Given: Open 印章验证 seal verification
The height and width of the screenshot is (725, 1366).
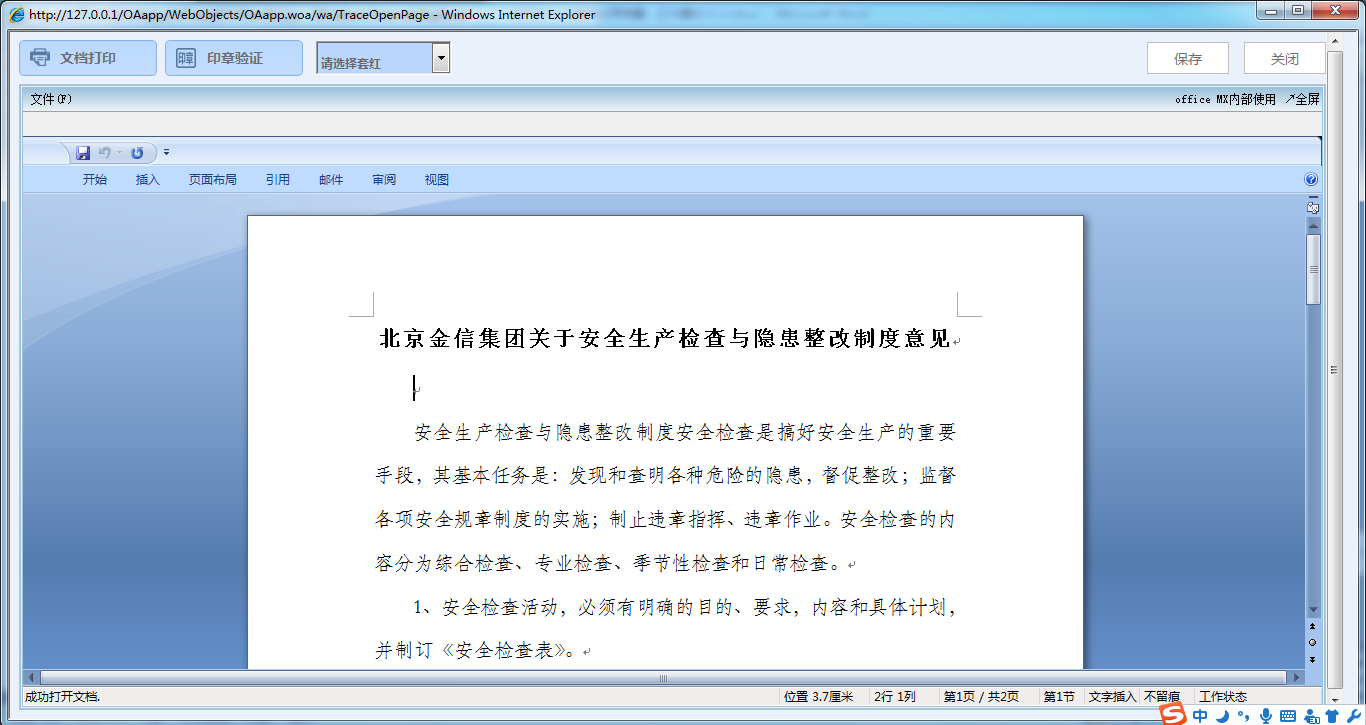Looking at the screenshot, I should (233, 57).
